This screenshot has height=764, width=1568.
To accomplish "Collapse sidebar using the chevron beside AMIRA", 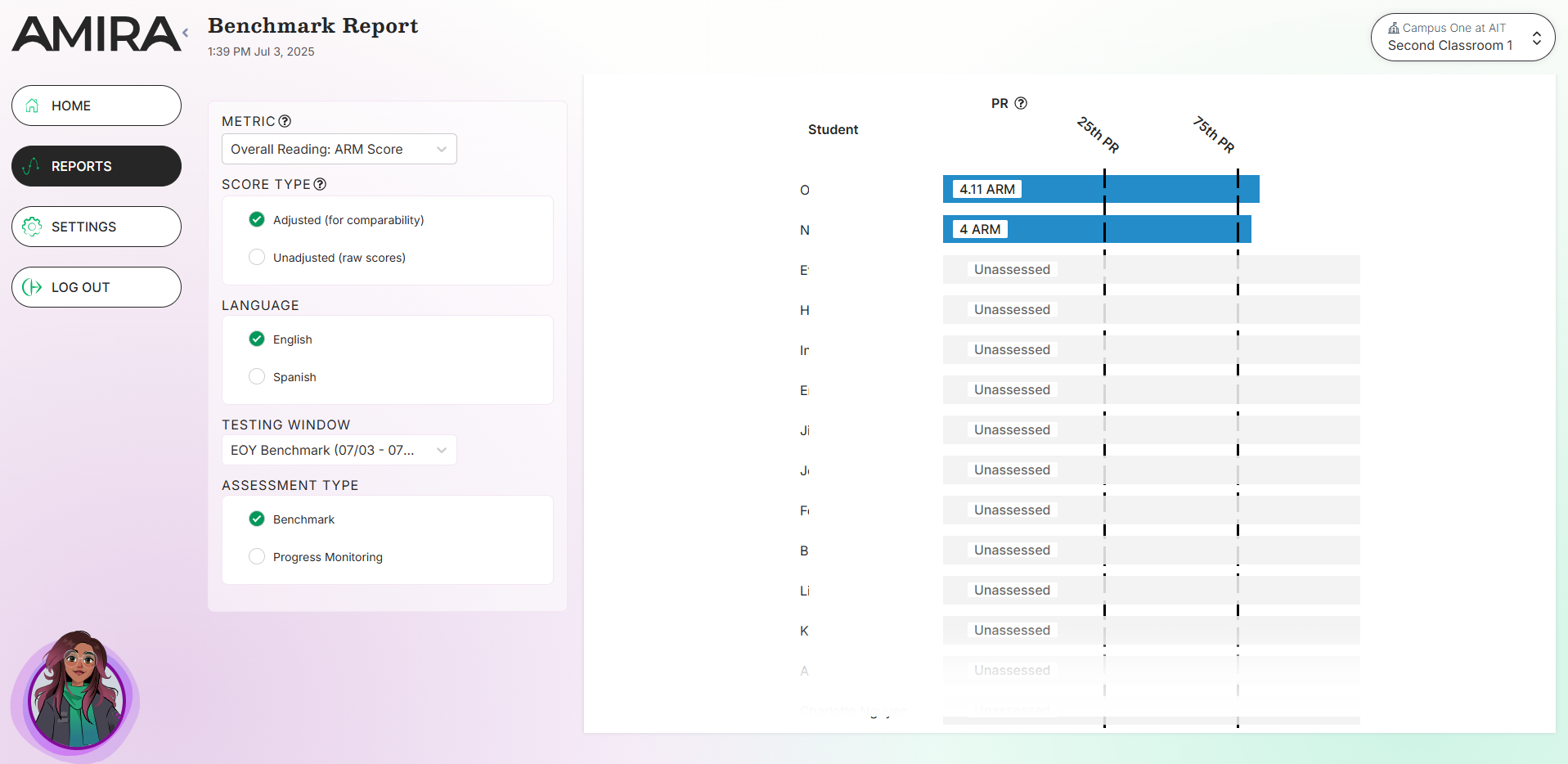I will pos(186,33).
